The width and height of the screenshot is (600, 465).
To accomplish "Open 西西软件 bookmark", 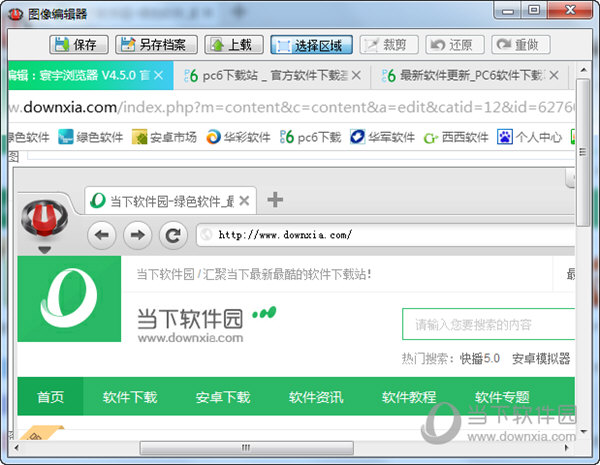I will pyautogui.click(x=456, y=137).
